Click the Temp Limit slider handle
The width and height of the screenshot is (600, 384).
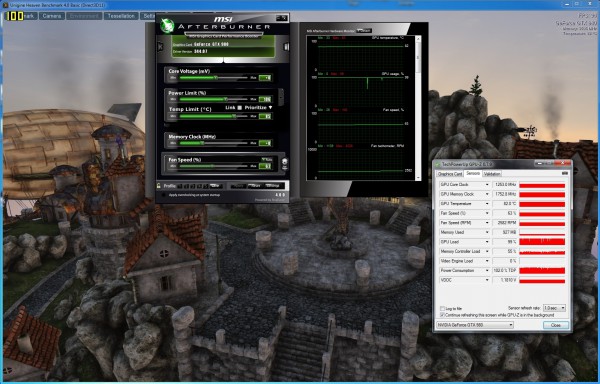click(234, 116)
